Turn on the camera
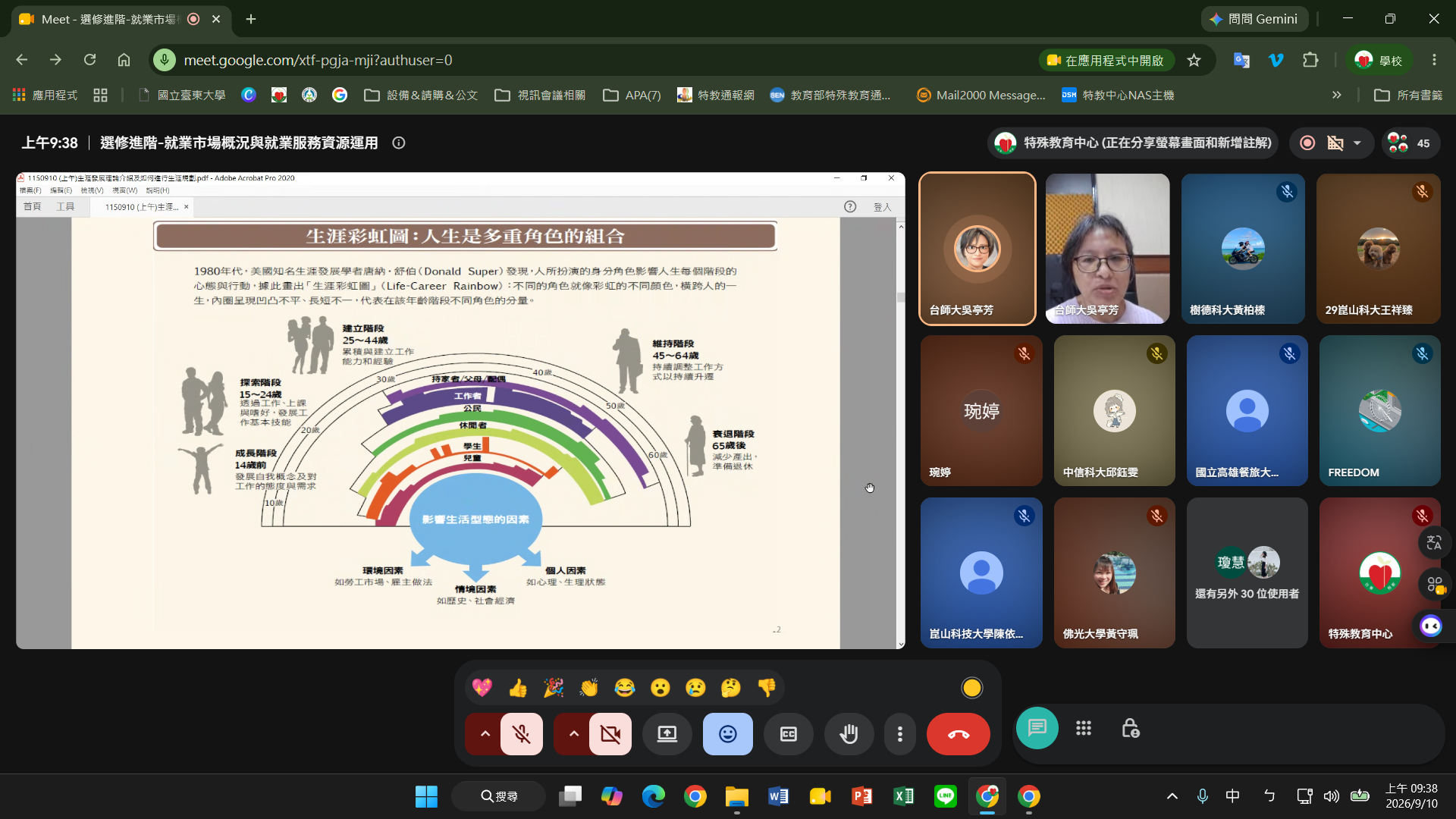The height and width of the screenshot is (819, 1456). click(x=610, y=734)
